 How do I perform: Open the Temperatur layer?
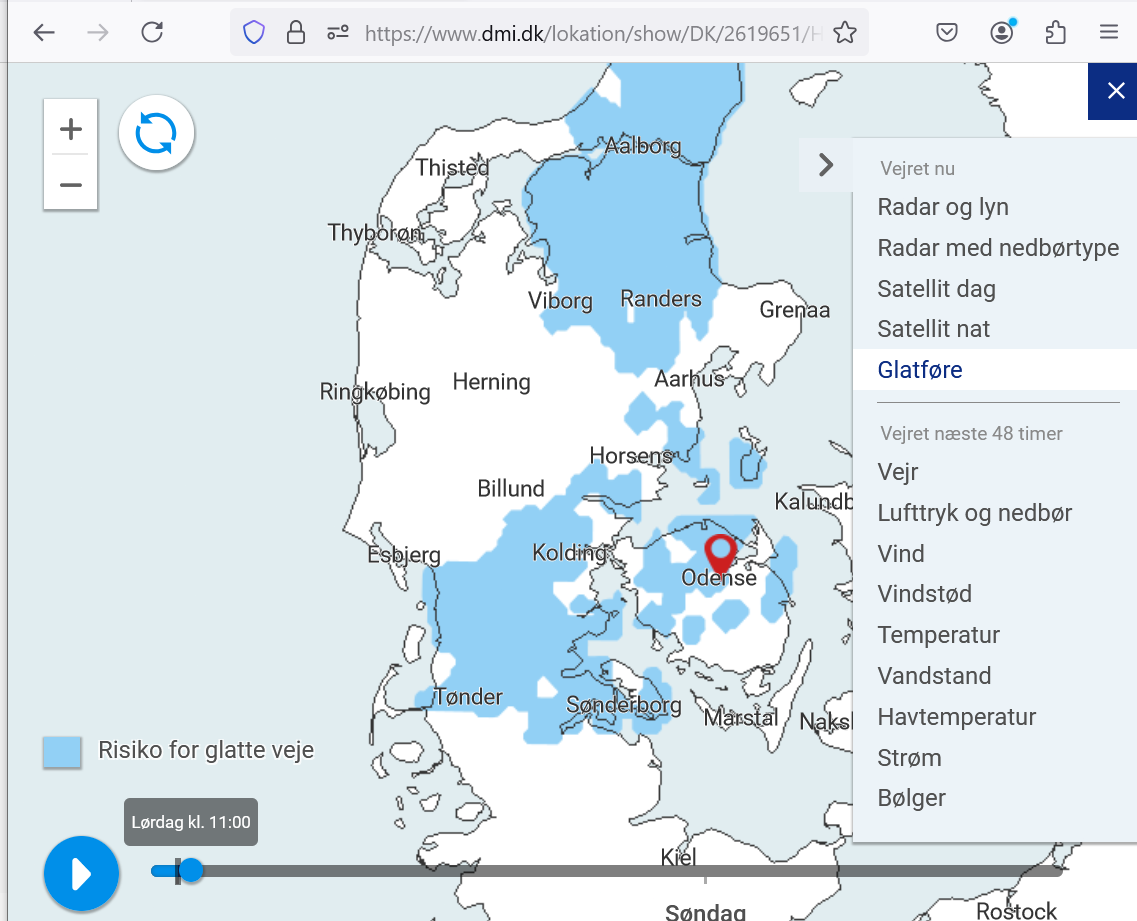point(938,635)
